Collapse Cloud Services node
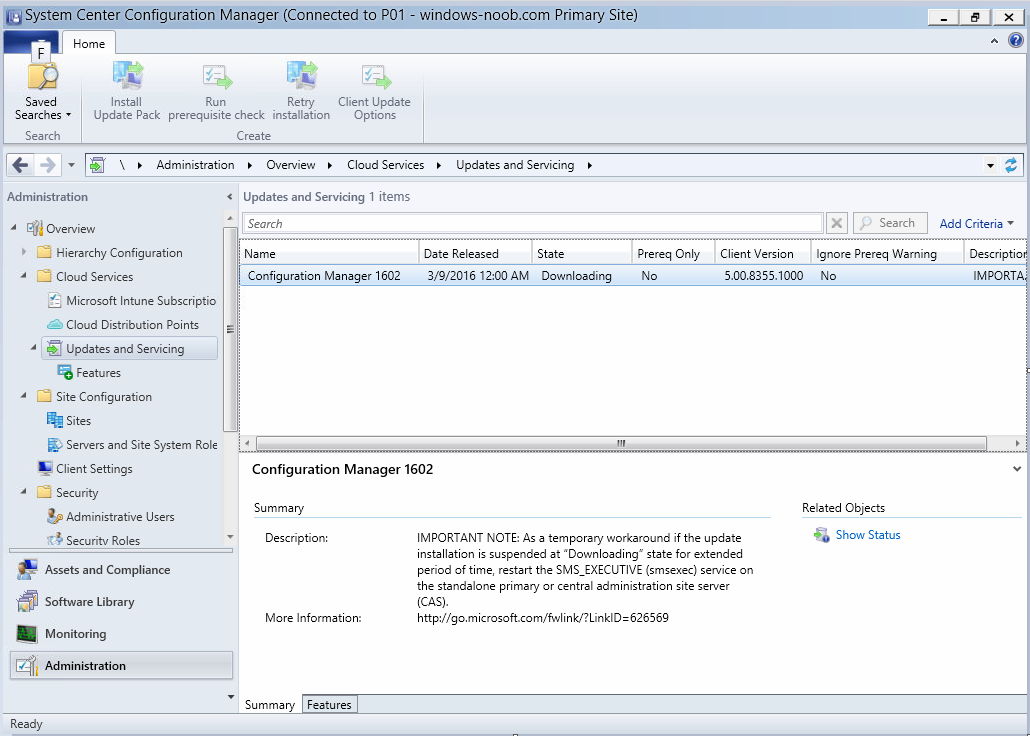The image size is (1030, 736). coord(24,276)
